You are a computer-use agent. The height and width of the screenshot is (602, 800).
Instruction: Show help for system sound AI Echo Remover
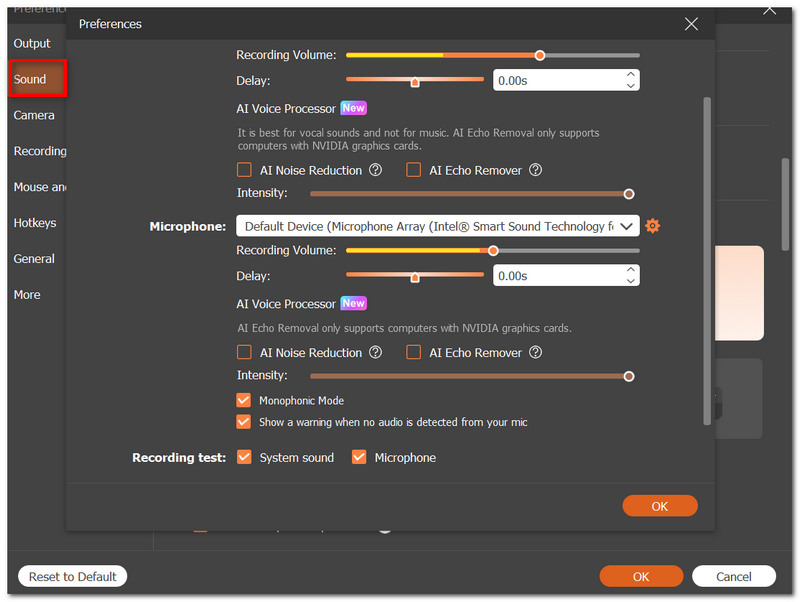(535, 170)
